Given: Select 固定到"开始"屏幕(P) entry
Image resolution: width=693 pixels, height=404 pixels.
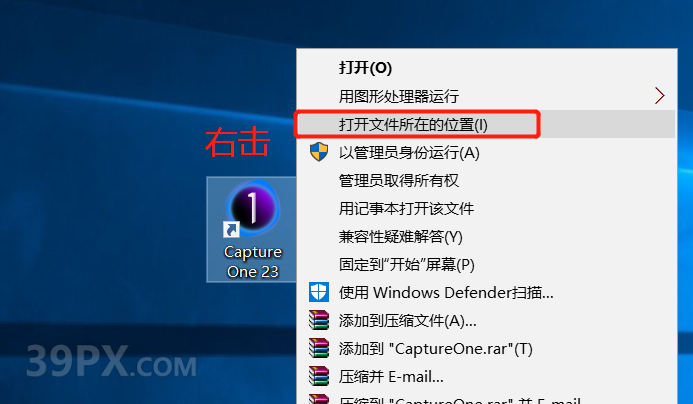Looking at the screenshot, I should pos(487,264).
